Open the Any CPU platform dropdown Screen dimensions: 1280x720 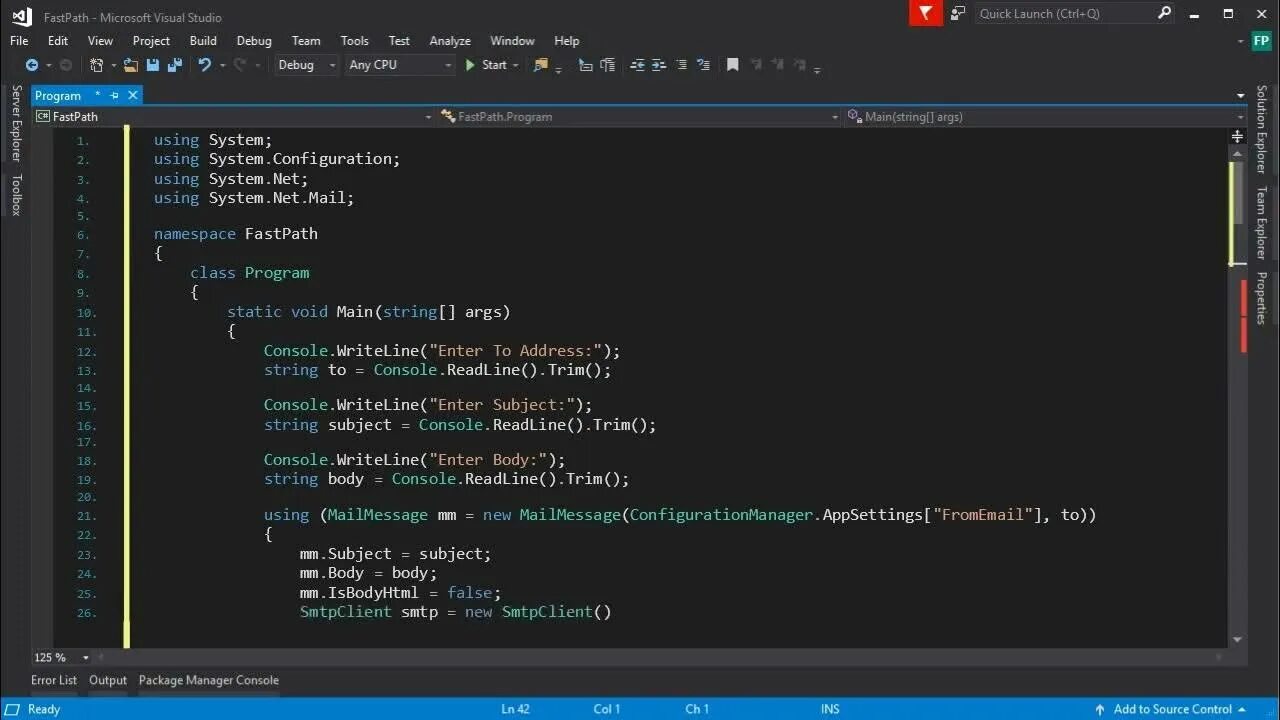coord(400,65)
